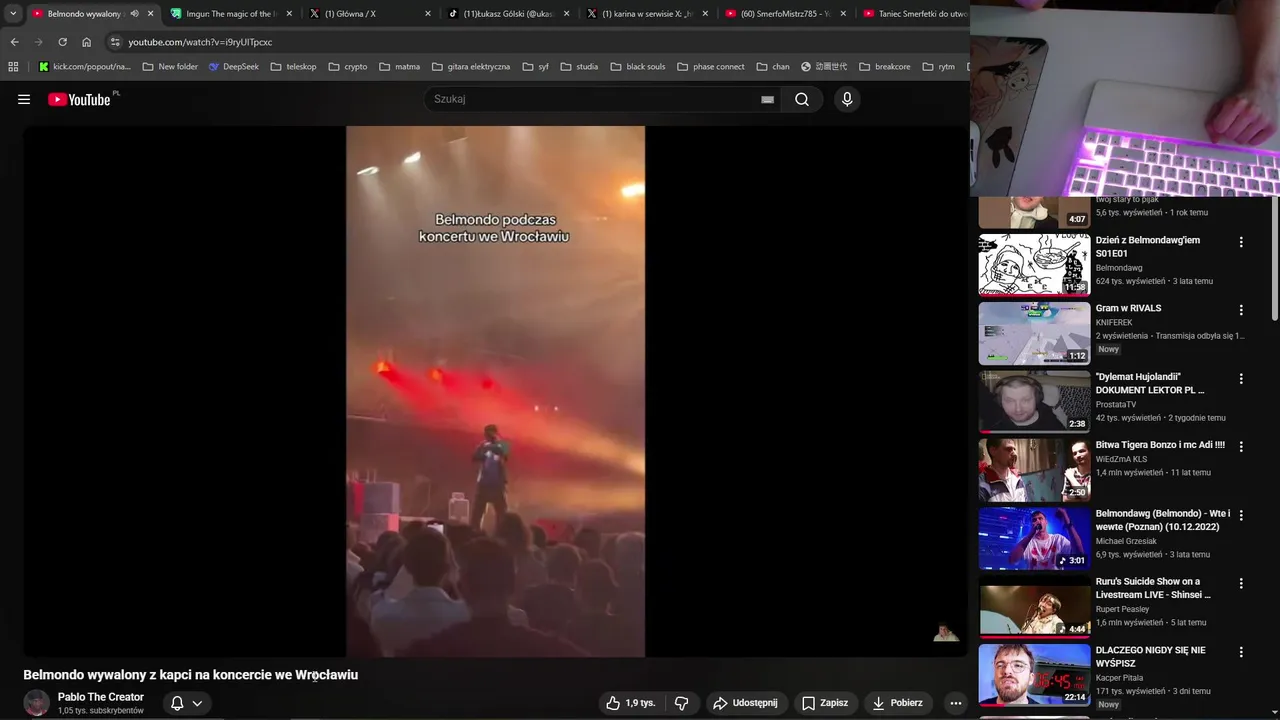This screenshot has width=1280, height=720.
Task: Open the Bitwa Tigera Bonzo i mc Adi thumbnail
Action: coord(1034,470)
